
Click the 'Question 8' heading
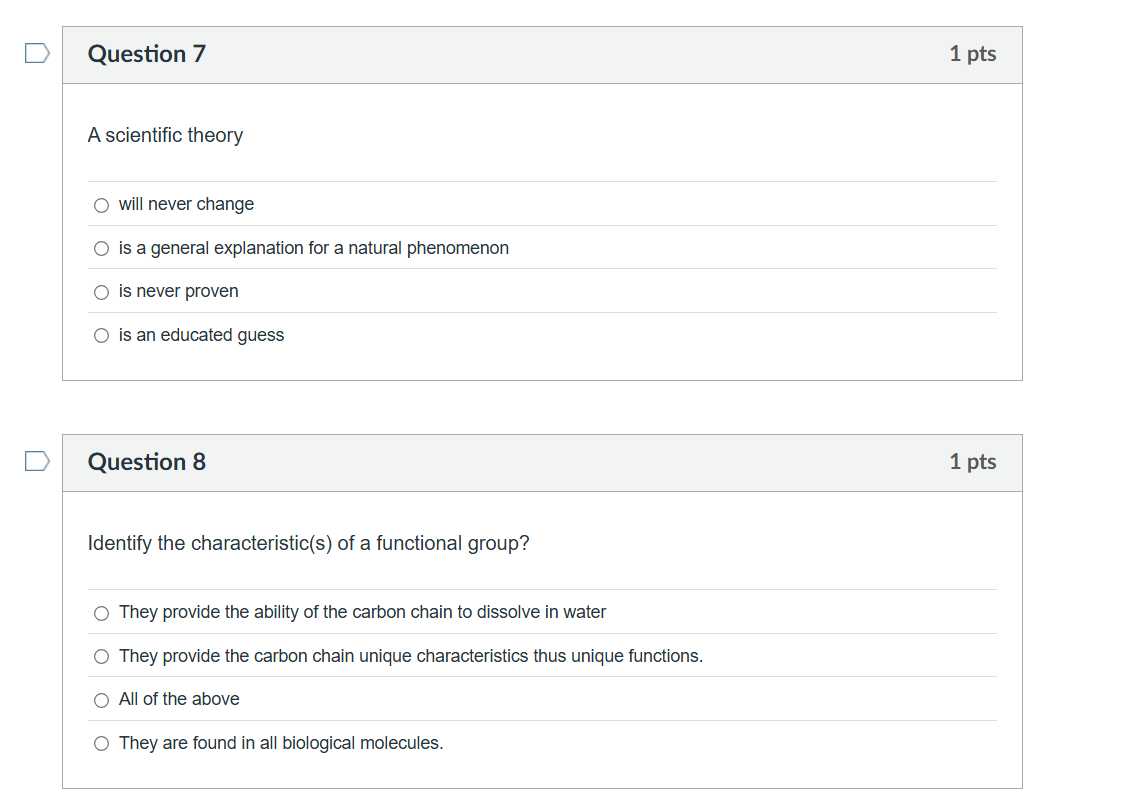(147, 462)
